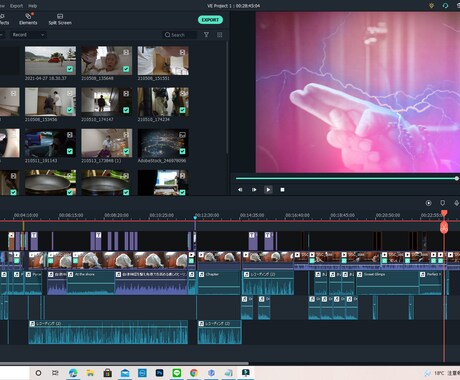The width and height of the screenshot is (460, 380).
Task: Open Photoshop from the taskbar
Action: (x=159, y=373)
